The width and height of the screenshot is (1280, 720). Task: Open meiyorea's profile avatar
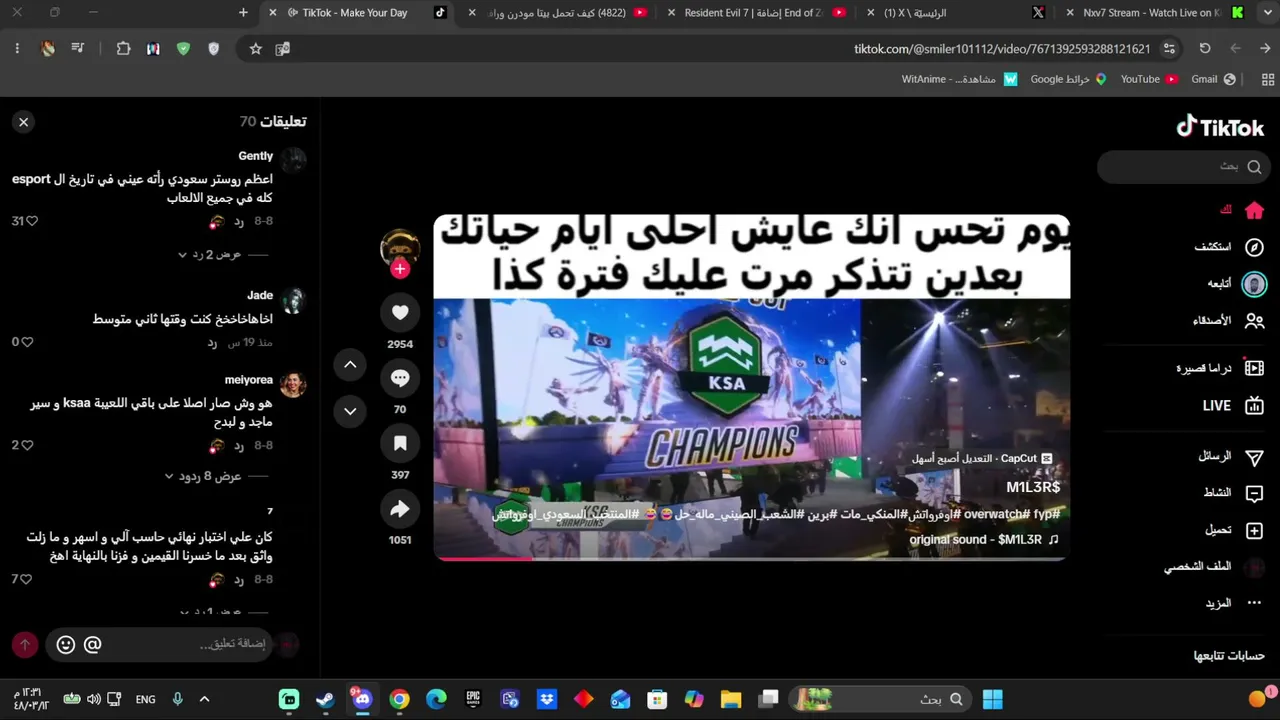tap(293, 384)
